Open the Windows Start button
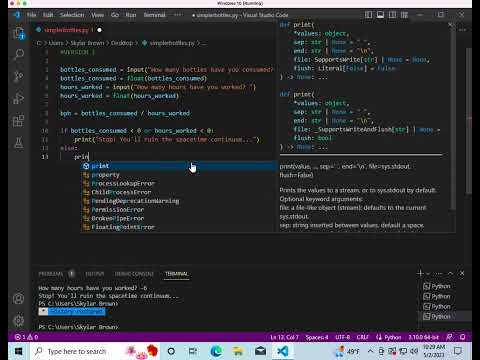This screenshot has width=480, height=360. coord(19,351)
